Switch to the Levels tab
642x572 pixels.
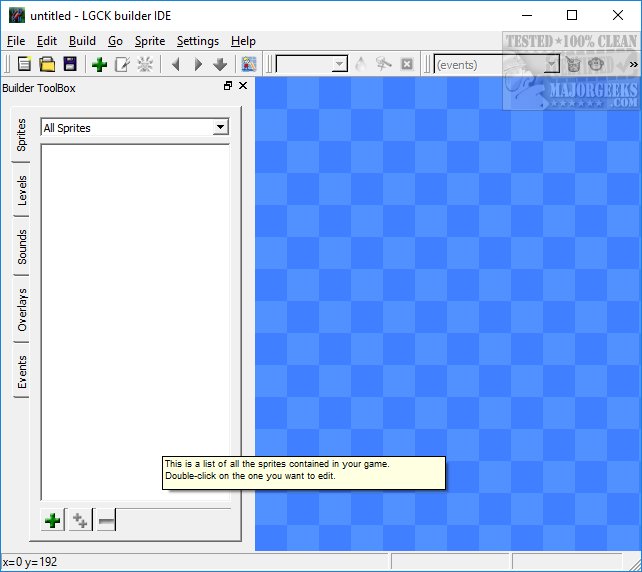[x=21, y=190]
